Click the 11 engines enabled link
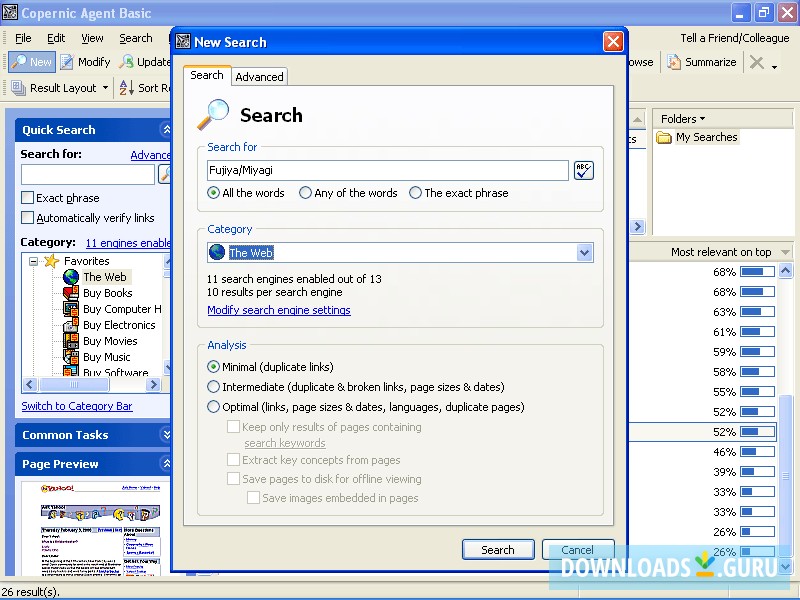This screenshot has height=600, width=800. pos(128,243)
